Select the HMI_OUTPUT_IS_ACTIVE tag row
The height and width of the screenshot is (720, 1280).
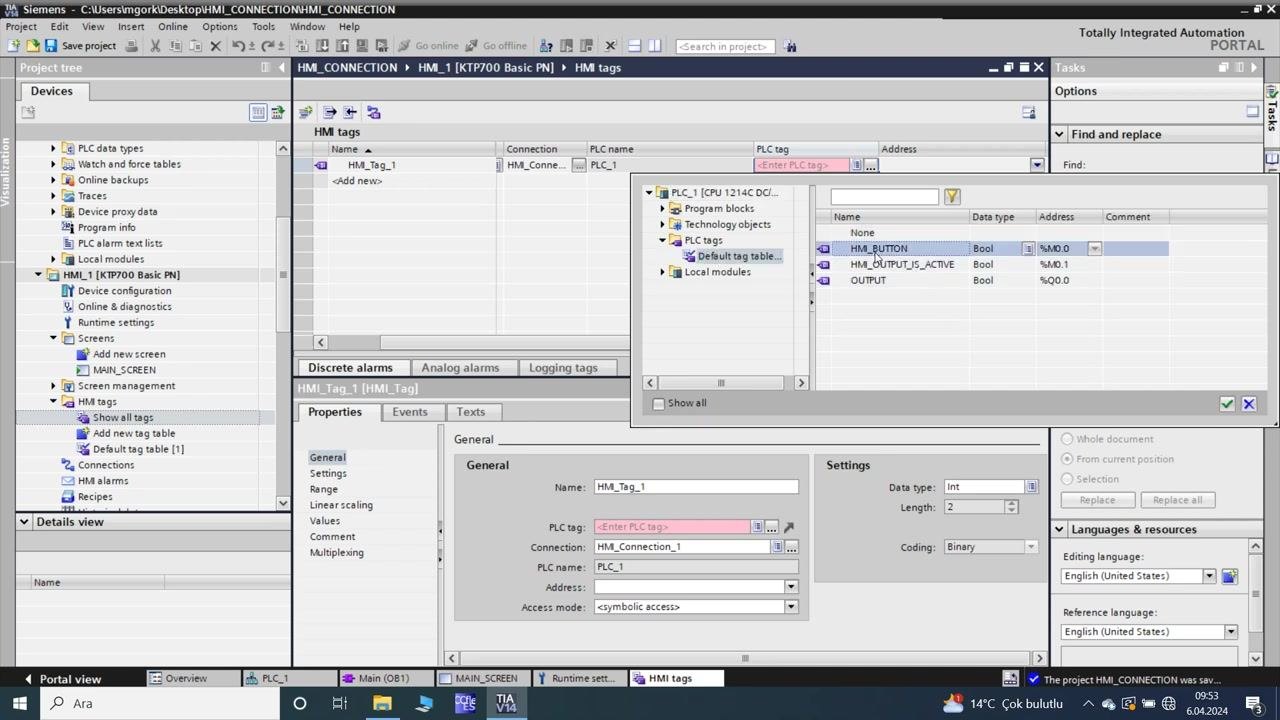992,265
